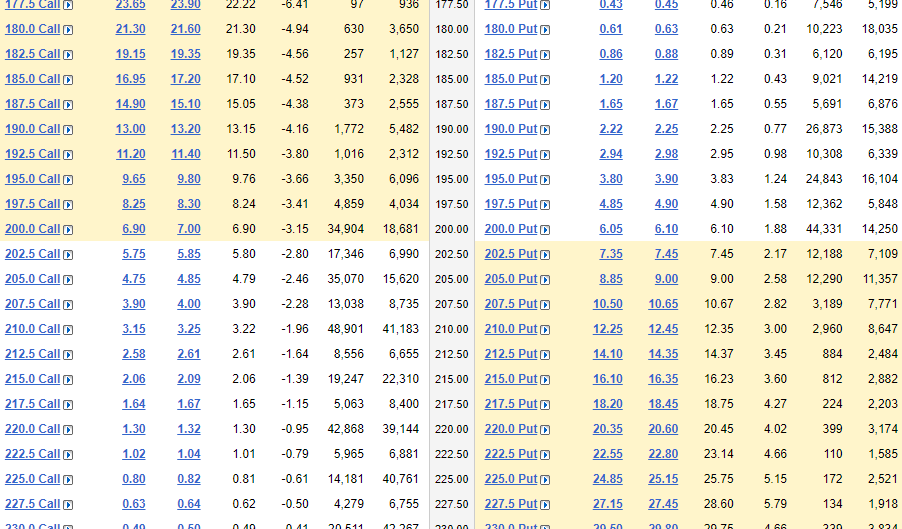Click ask price 2.09 for 215.0 Call
The image size is (902, 529).
tap(189, 379)
